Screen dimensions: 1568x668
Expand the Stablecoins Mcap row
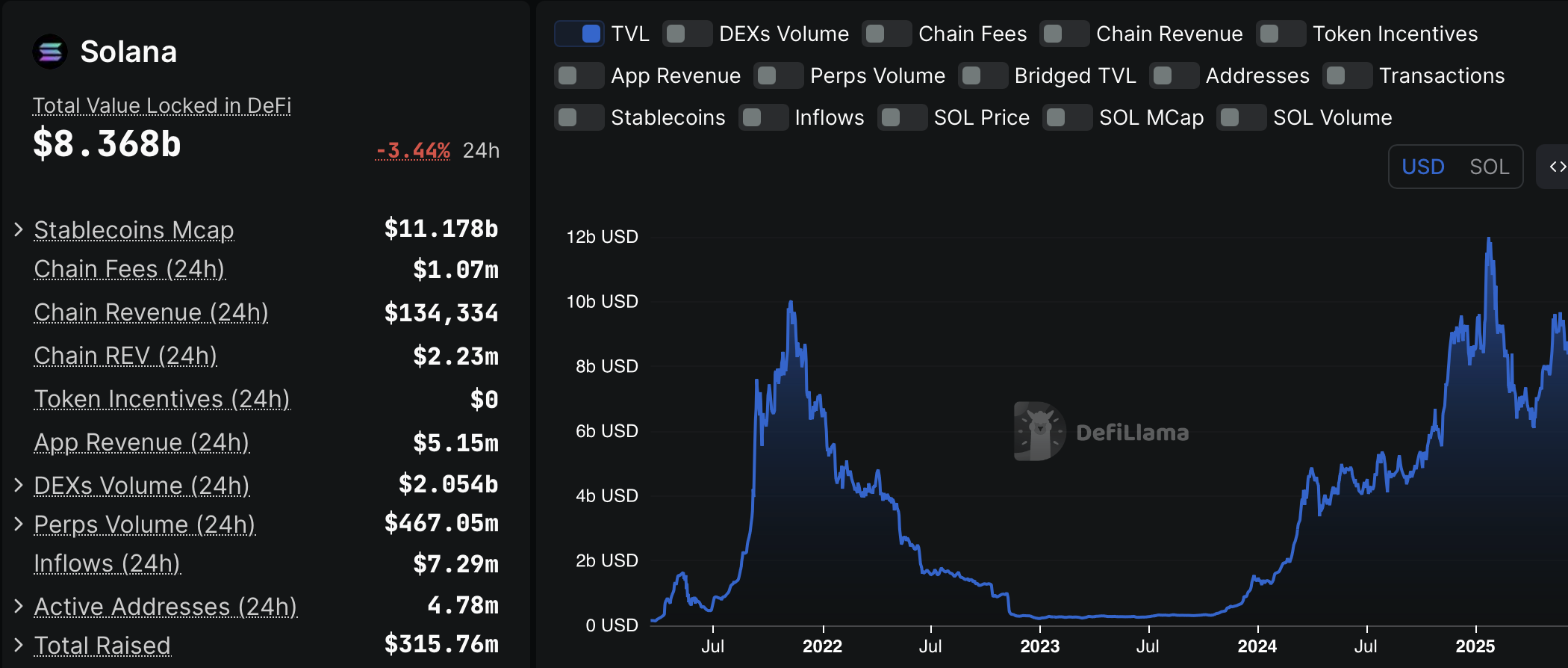(x=17, y=230)
